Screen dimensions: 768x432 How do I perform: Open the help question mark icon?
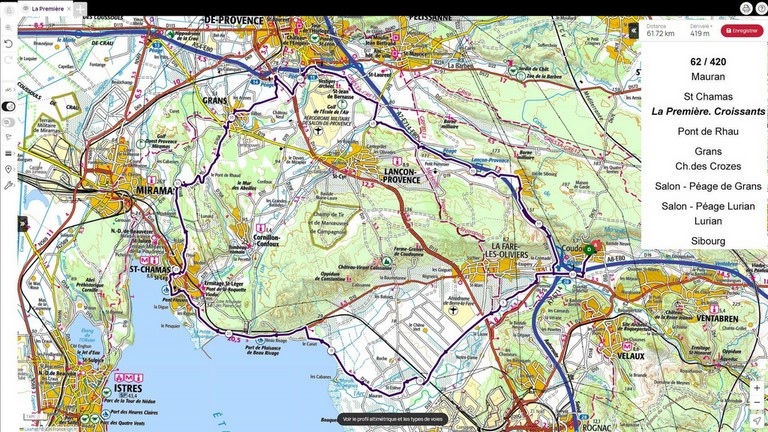point(760,8)
